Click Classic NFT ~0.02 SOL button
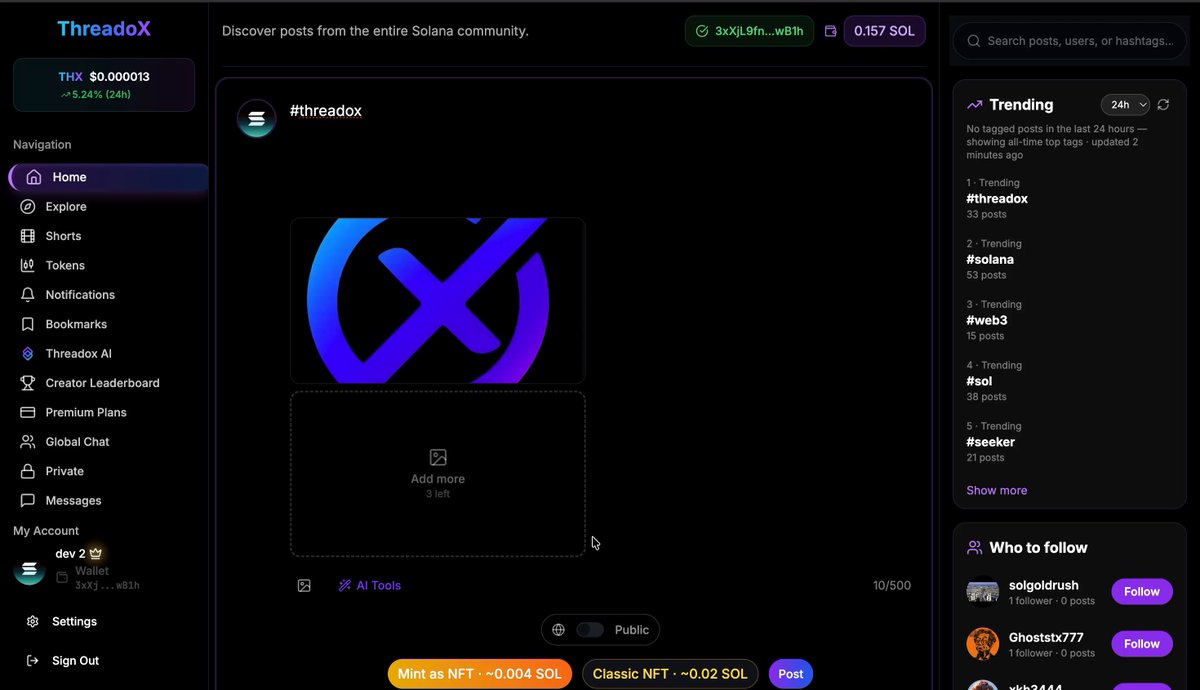The height and width of the screenshot is (690, 1200). pyautogui.click(x=670, y=674)
